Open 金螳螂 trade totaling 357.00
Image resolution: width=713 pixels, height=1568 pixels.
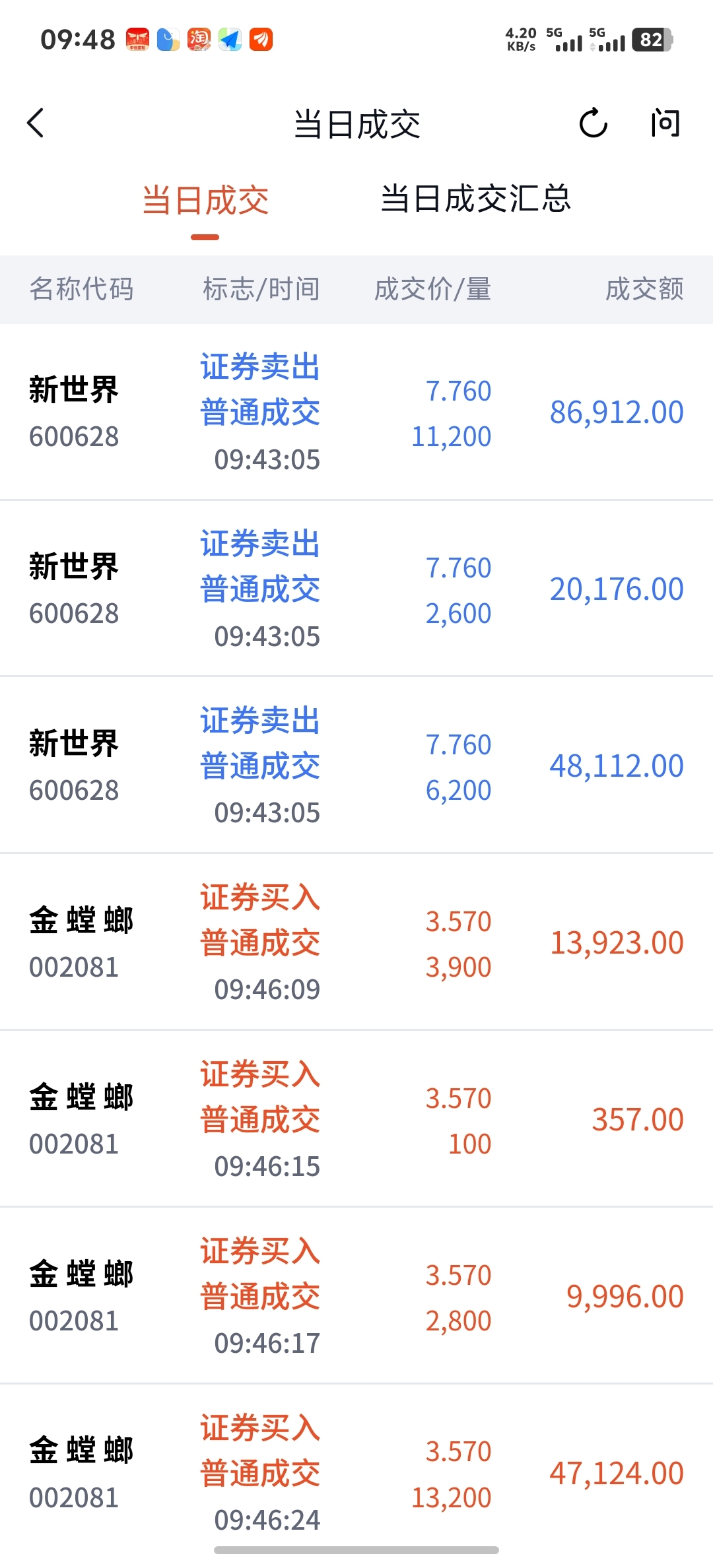[x=356, y=1119]
